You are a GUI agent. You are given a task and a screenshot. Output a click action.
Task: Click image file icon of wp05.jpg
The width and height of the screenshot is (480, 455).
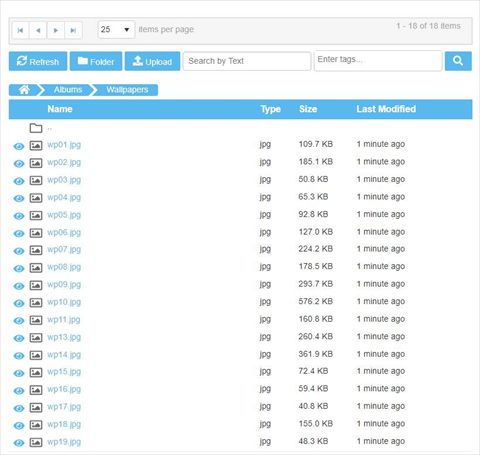[36, 215]
